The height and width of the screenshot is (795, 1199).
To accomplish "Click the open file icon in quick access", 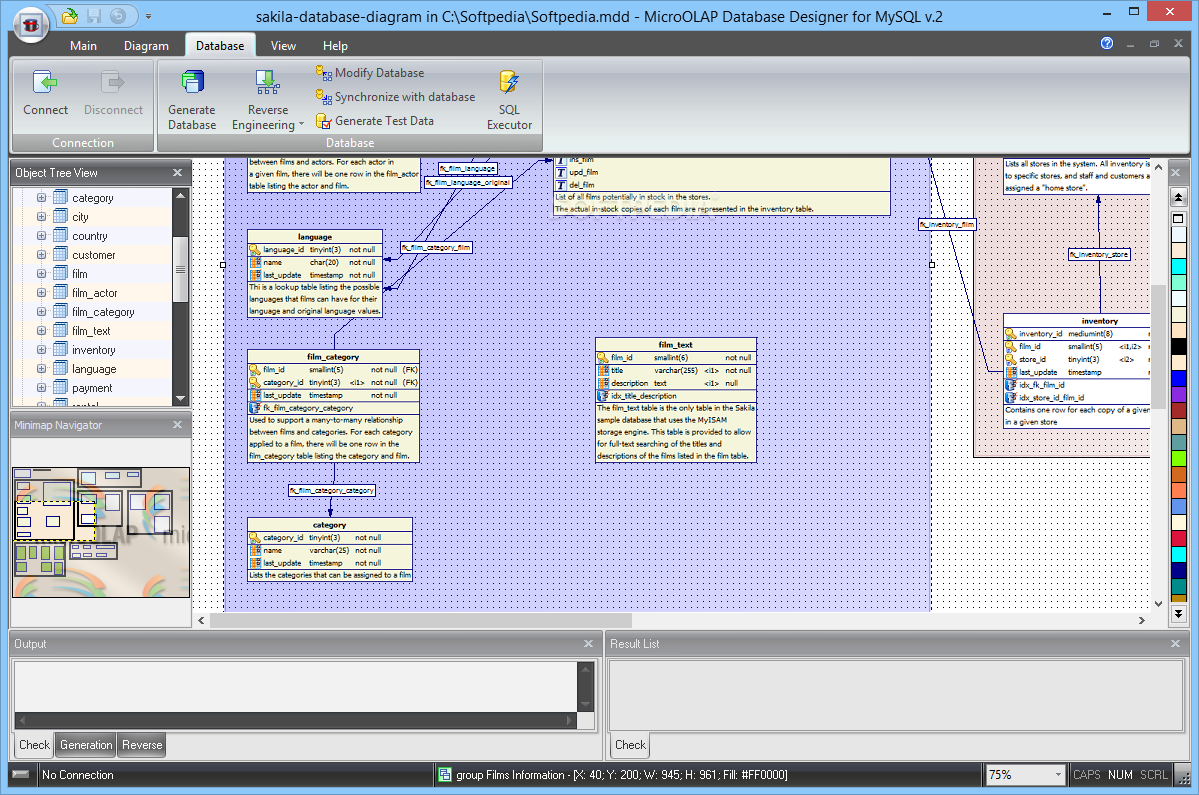I will (x=70, y=15).
